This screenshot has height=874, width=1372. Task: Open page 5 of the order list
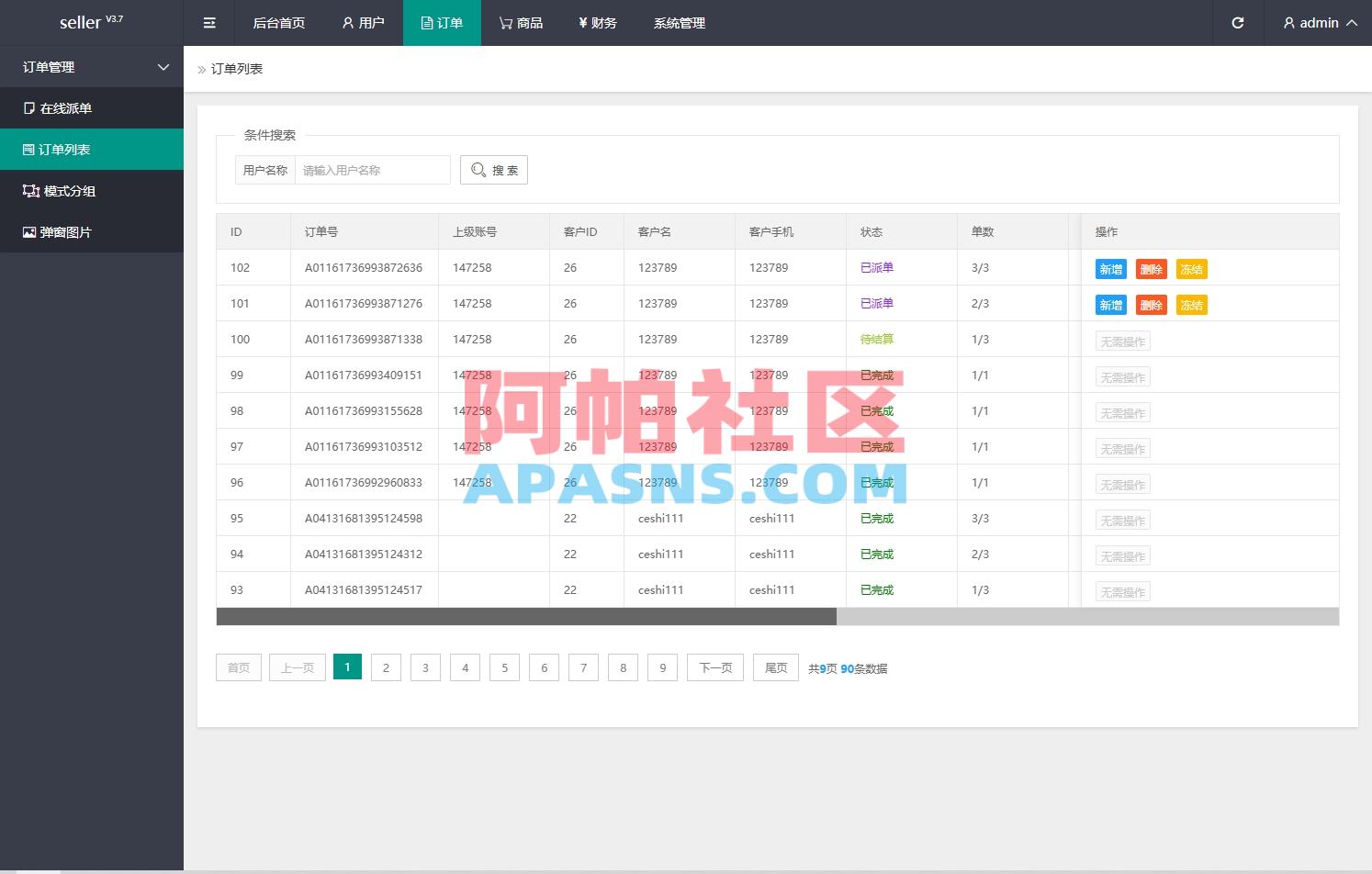click(504, 667)
